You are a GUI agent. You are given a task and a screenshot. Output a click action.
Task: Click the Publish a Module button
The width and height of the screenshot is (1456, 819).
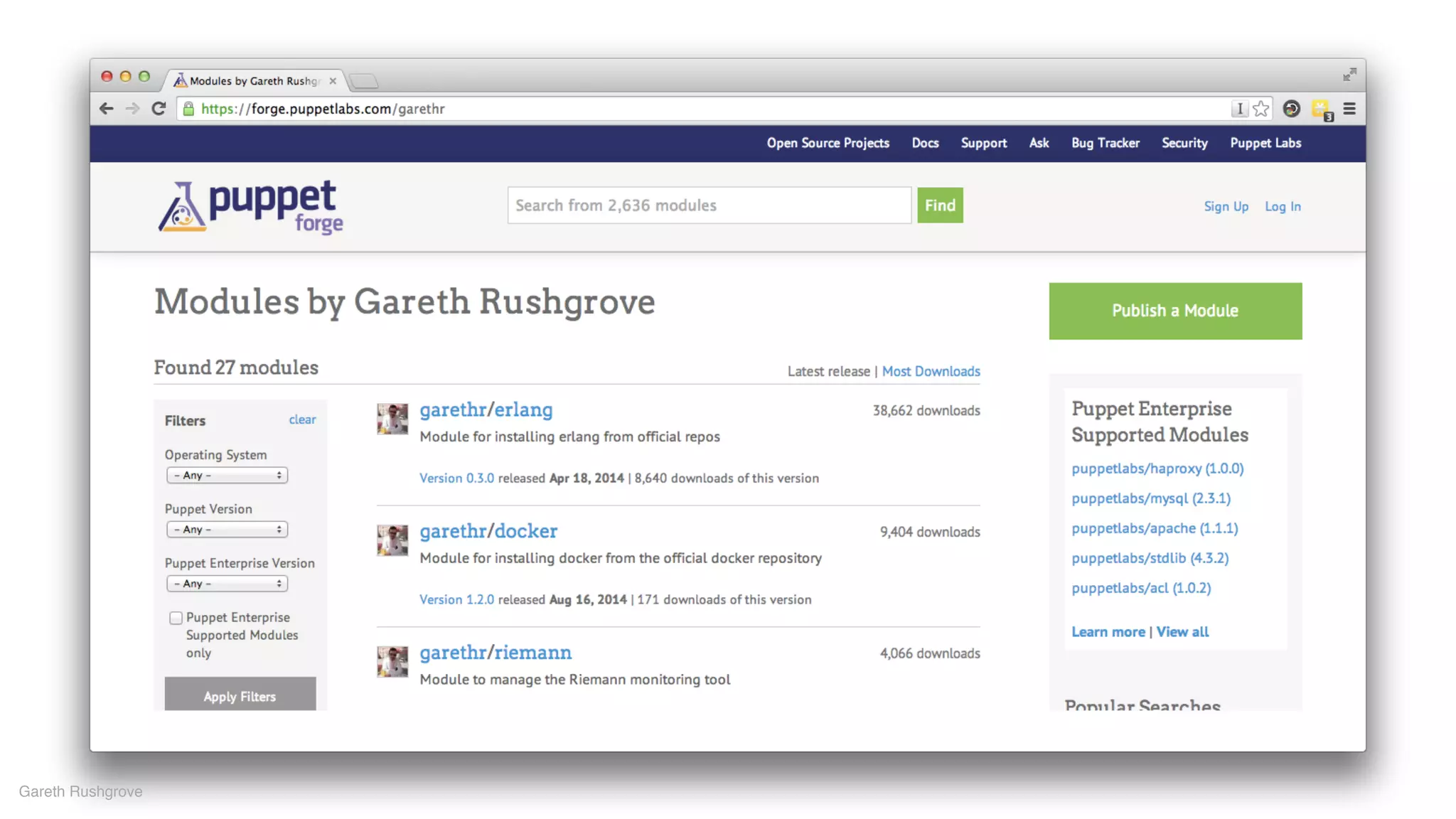tap(1175, 311)
